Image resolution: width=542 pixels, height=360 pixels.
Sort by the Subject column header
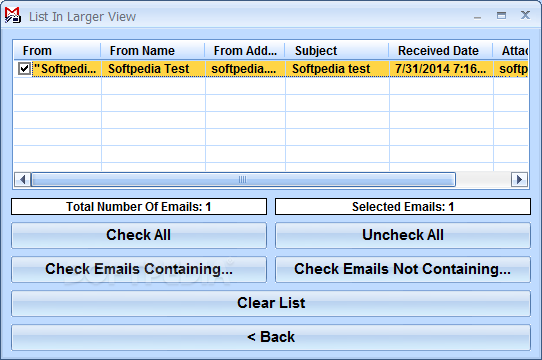337,51
